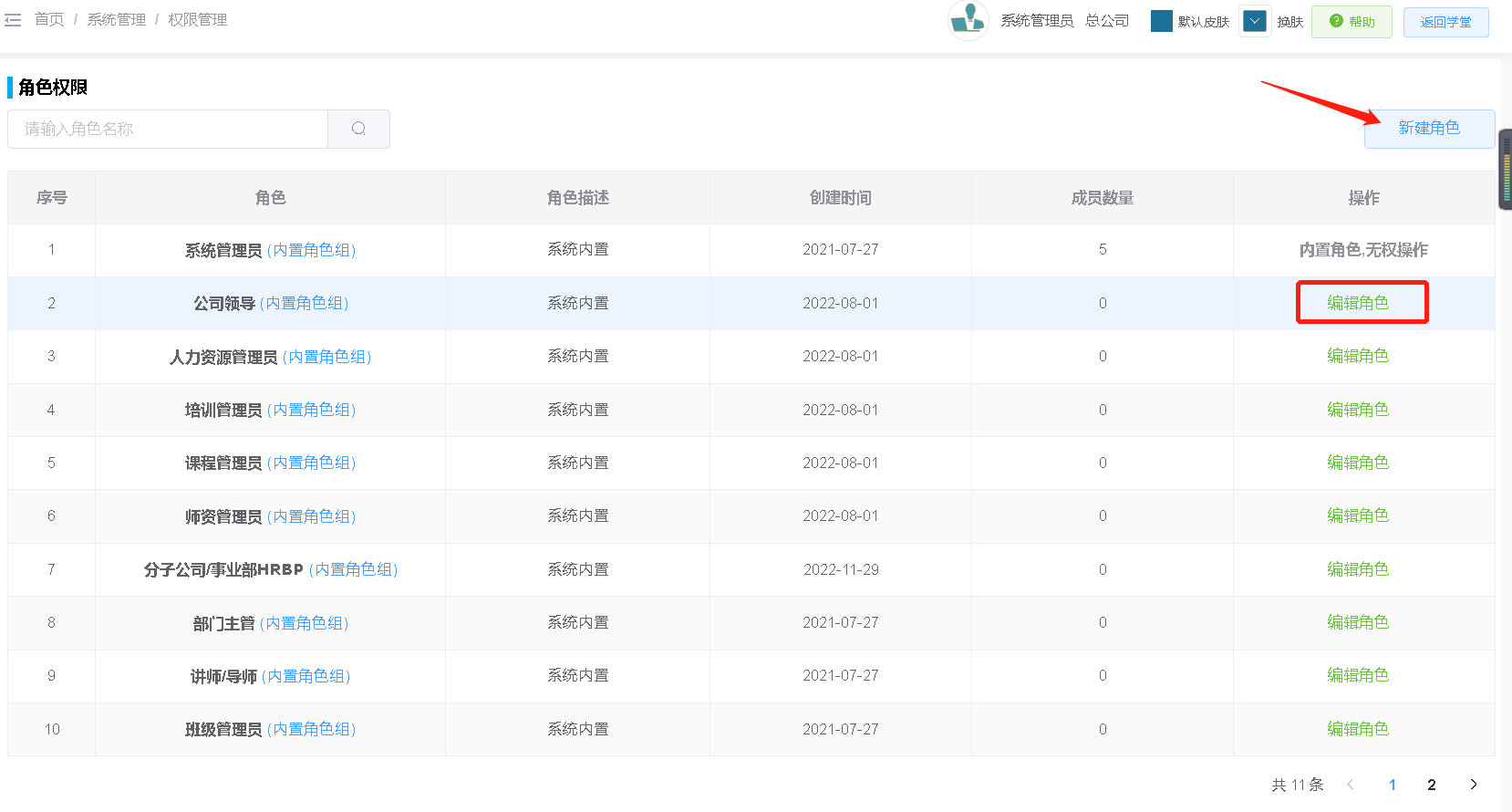
Task: Open the skin dropdown chevron
Action: coord(1255,21)
